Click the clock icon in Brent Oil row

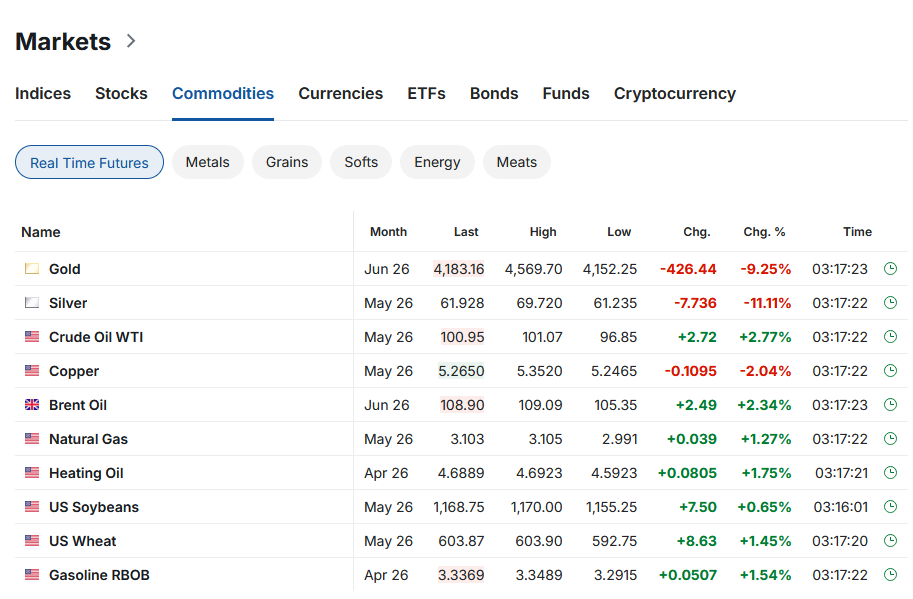click(890, 405)
